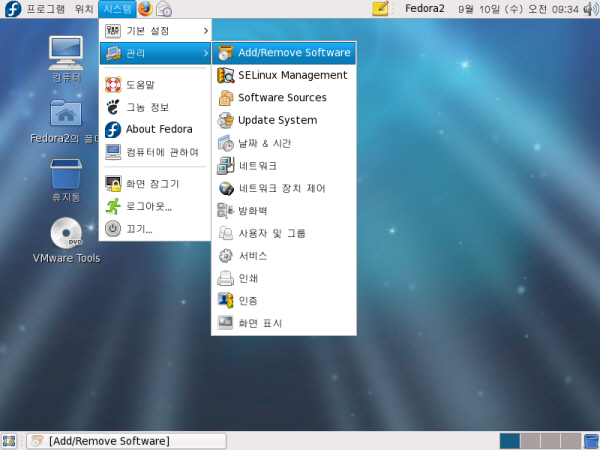Click the 서비스 gear icon
Screen dimensions: 600x450
(225, 256)
